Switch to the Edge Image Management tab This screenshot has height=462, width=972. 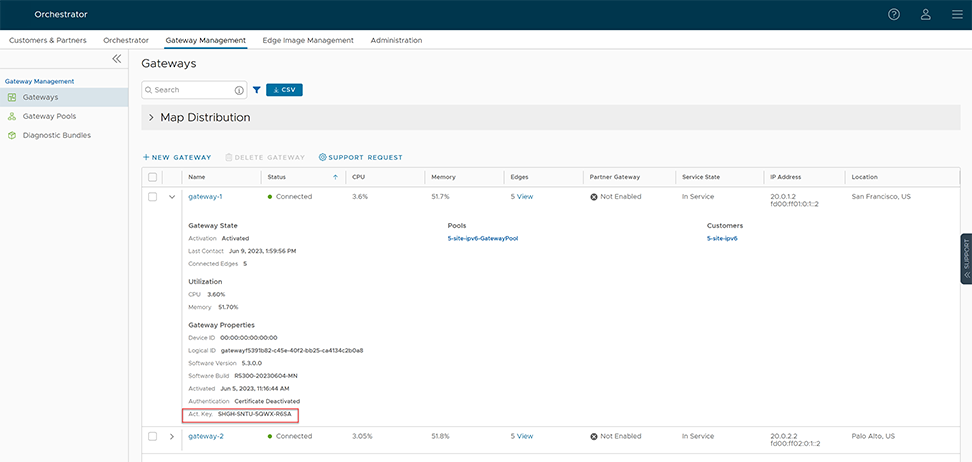pos(308,40)
